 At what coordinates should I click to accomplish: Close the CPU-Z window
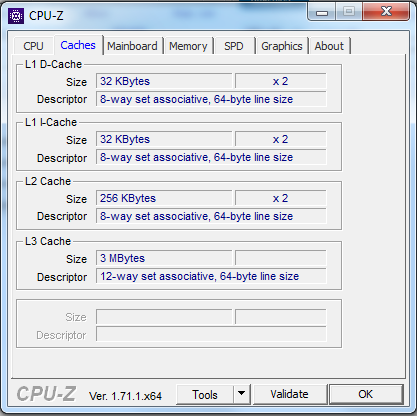(386, 12)
